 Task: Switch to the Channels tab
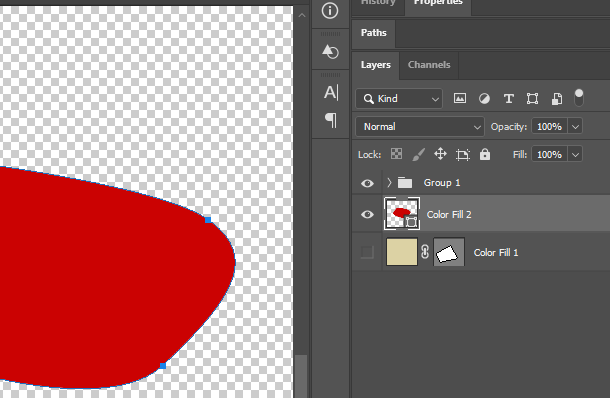[x=429, y=65]
